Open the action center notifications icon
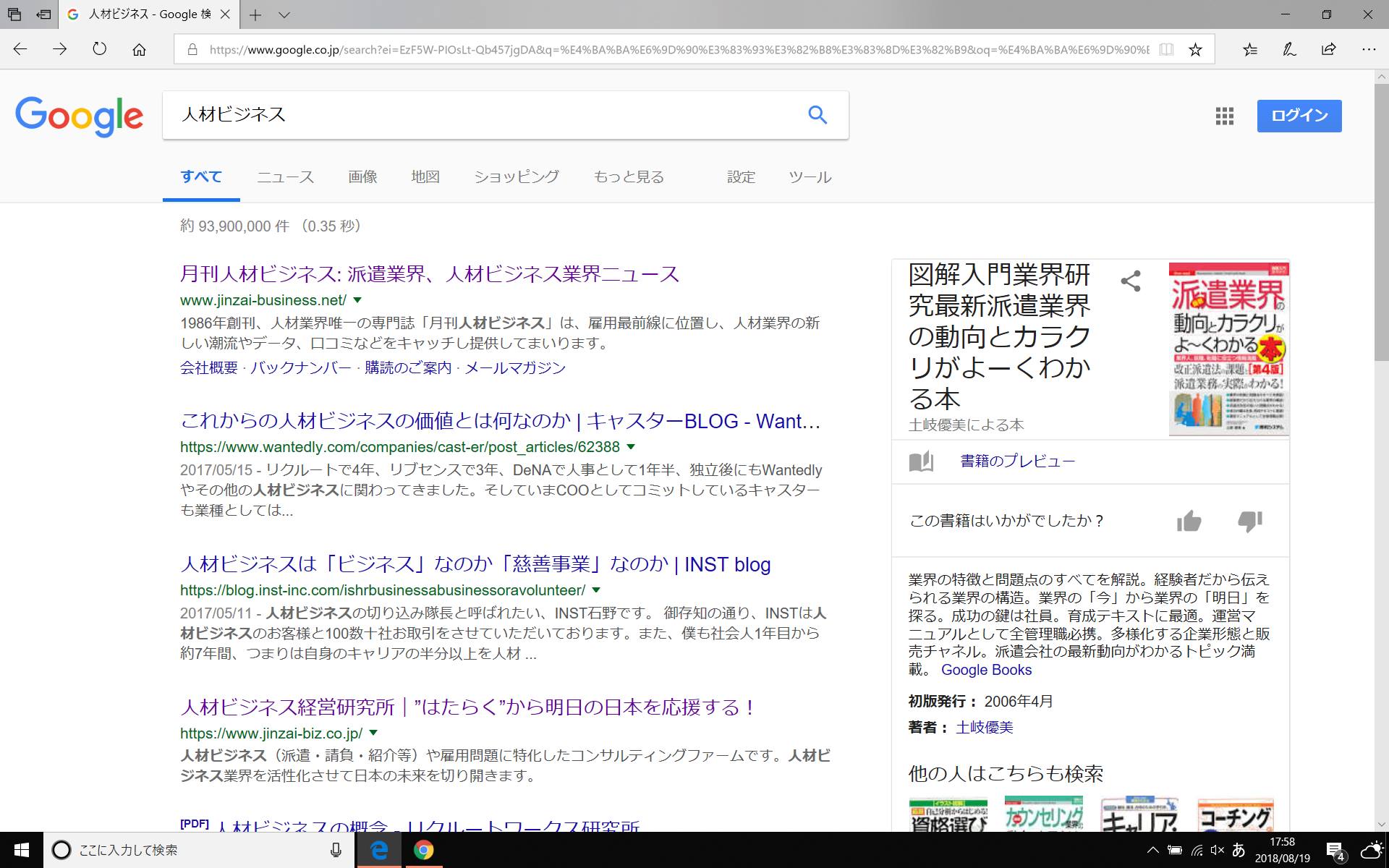 pos(1335,851)
